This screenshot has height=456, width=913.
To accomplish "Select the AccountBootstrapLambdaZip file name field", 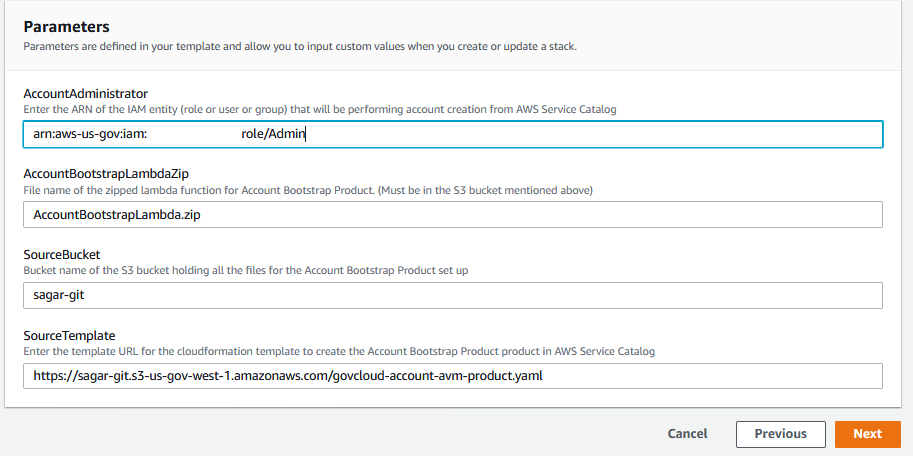I will pyautogui.click(x=453, y=215).
